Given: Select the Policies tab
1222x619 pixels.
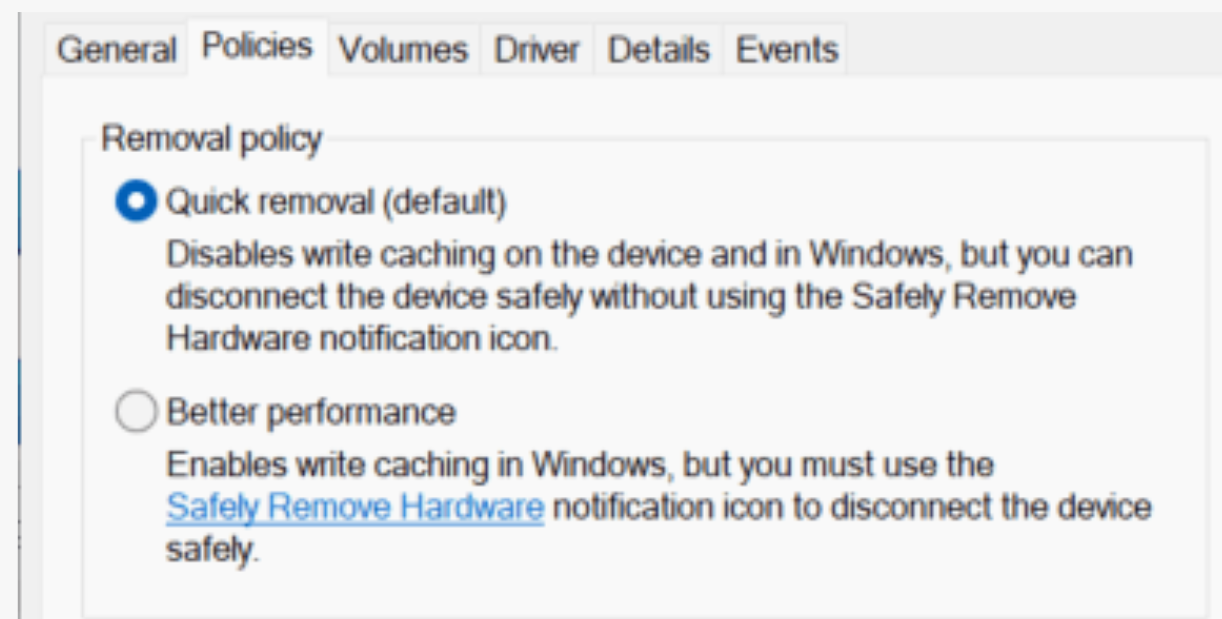Looking at the screenshot, I should (x=257, y=46).
